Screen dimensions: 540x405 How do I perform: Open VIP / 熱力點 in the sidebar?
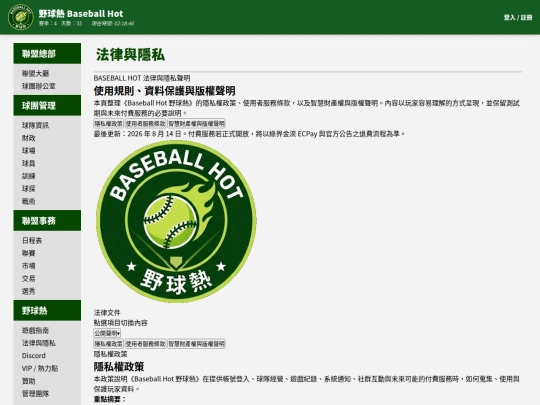pos(40,368)
